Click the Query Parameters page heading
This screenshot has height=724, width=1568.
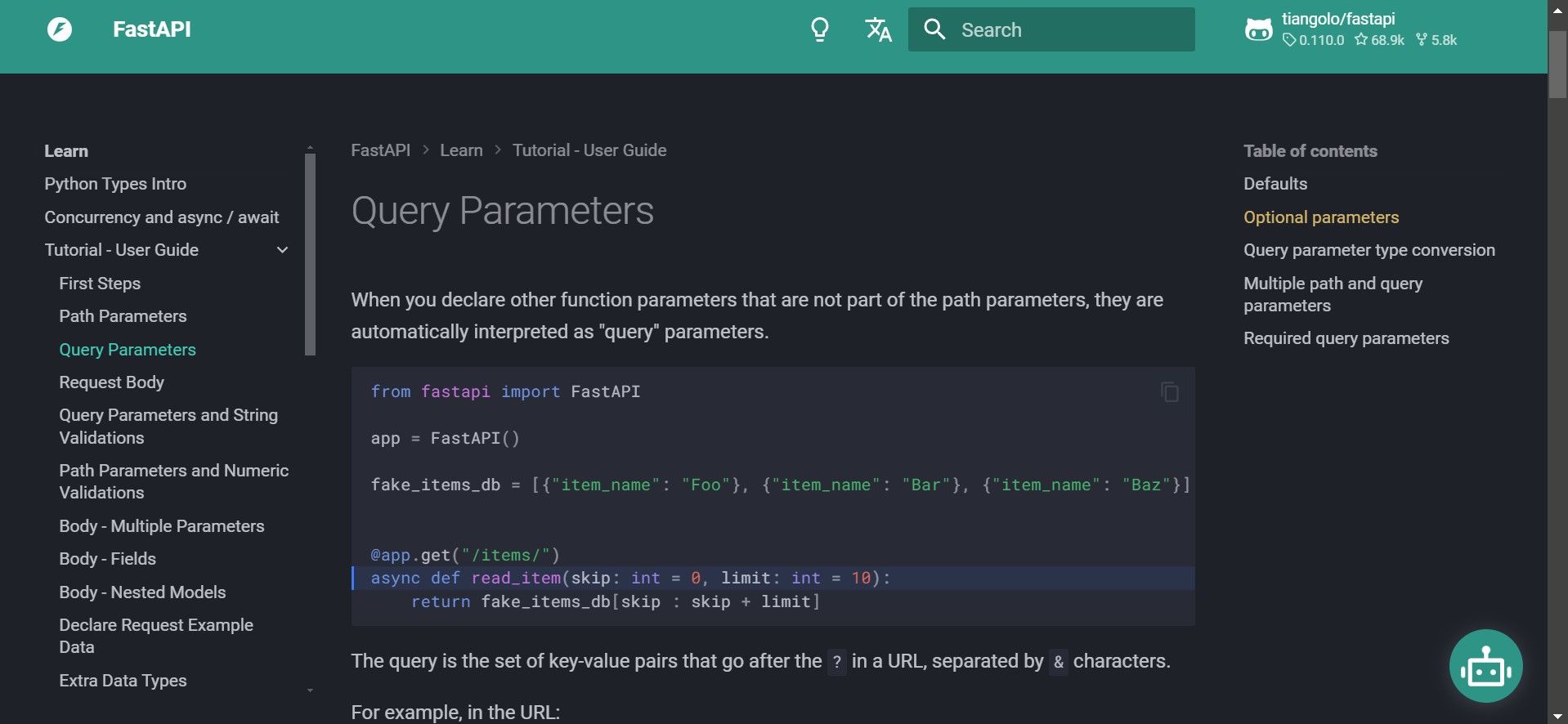(x=503, y=211)
